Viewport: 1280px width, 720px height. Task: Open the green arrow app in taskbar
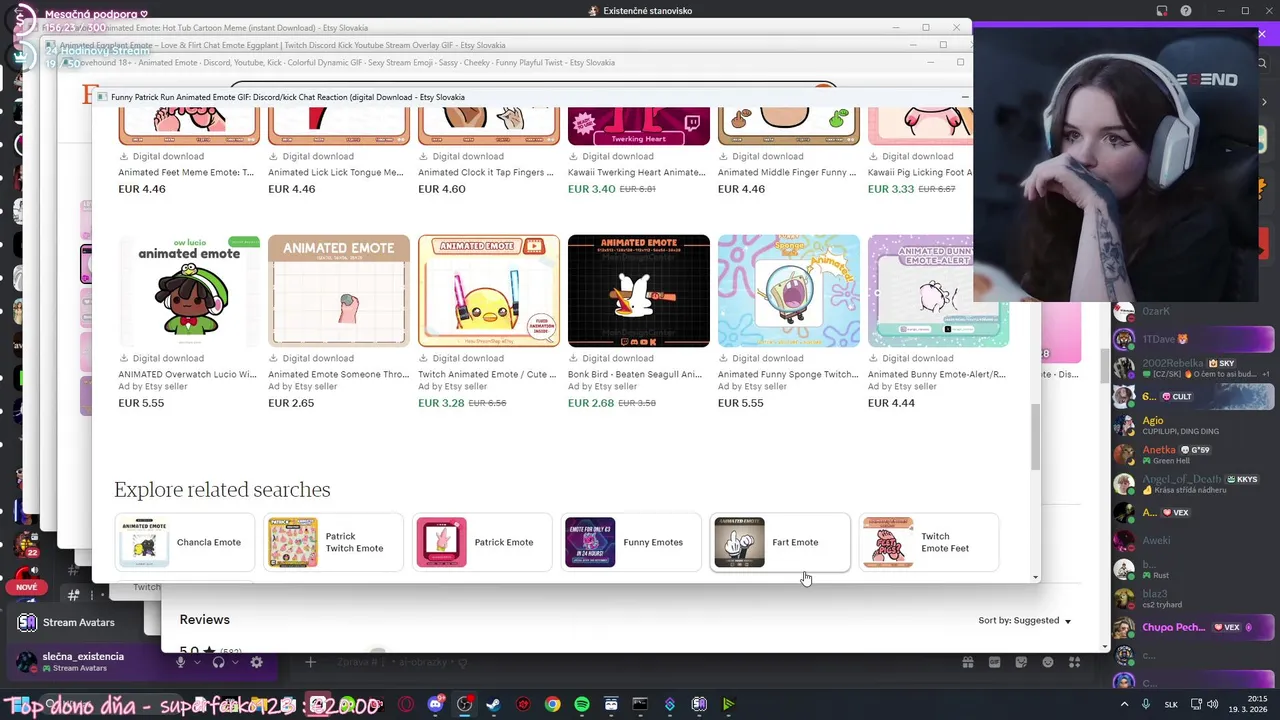pyautogui.click(x=728, y=704)
